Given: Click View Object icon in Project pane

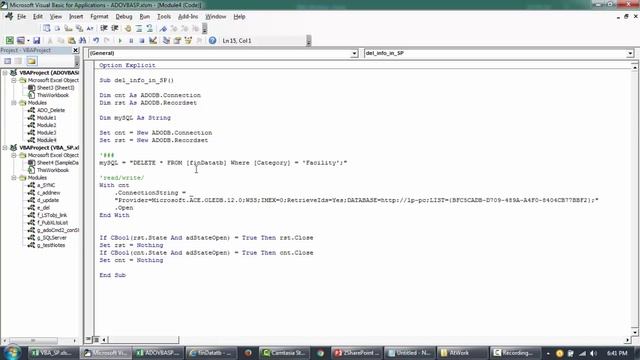Looking at the screenshot, I should pos(18,61).
